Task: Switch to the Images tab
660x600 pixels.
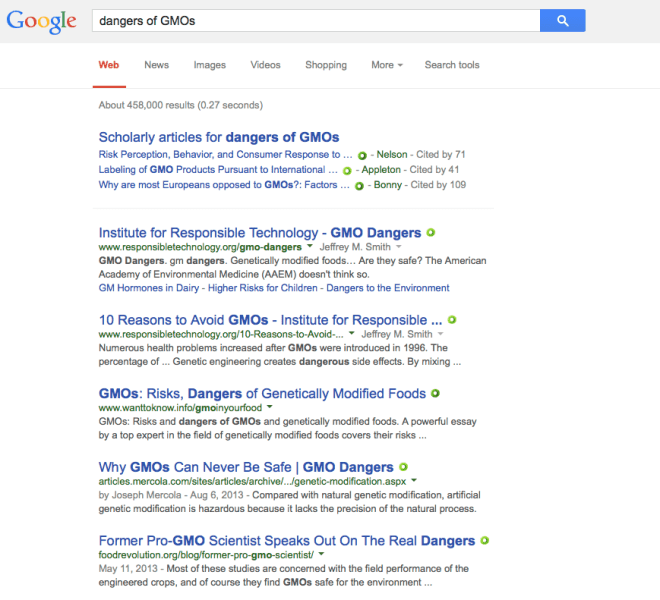Action: (210, 65)
